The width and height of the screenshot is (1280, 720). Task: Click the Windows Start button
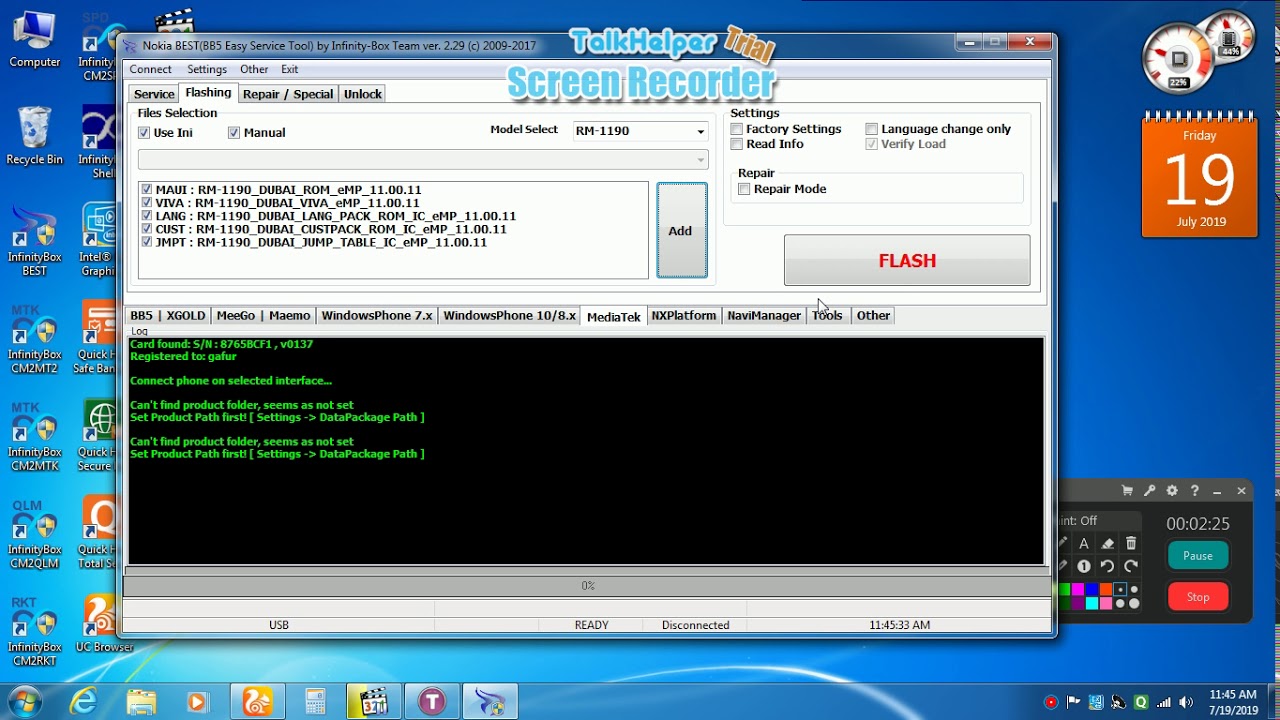(24, 701)
